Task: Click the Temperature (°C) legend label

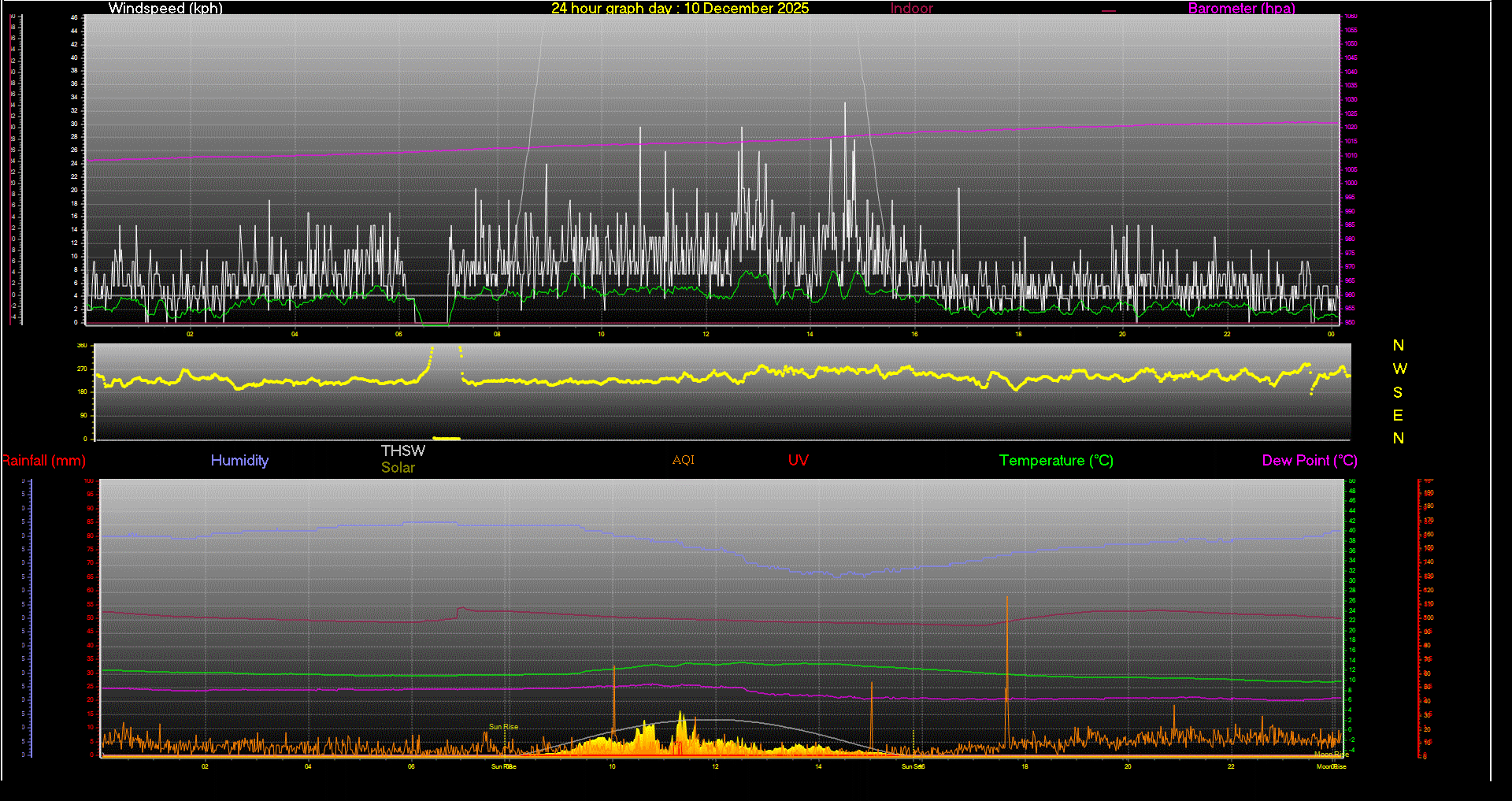Action: [x=1056, y=461]
